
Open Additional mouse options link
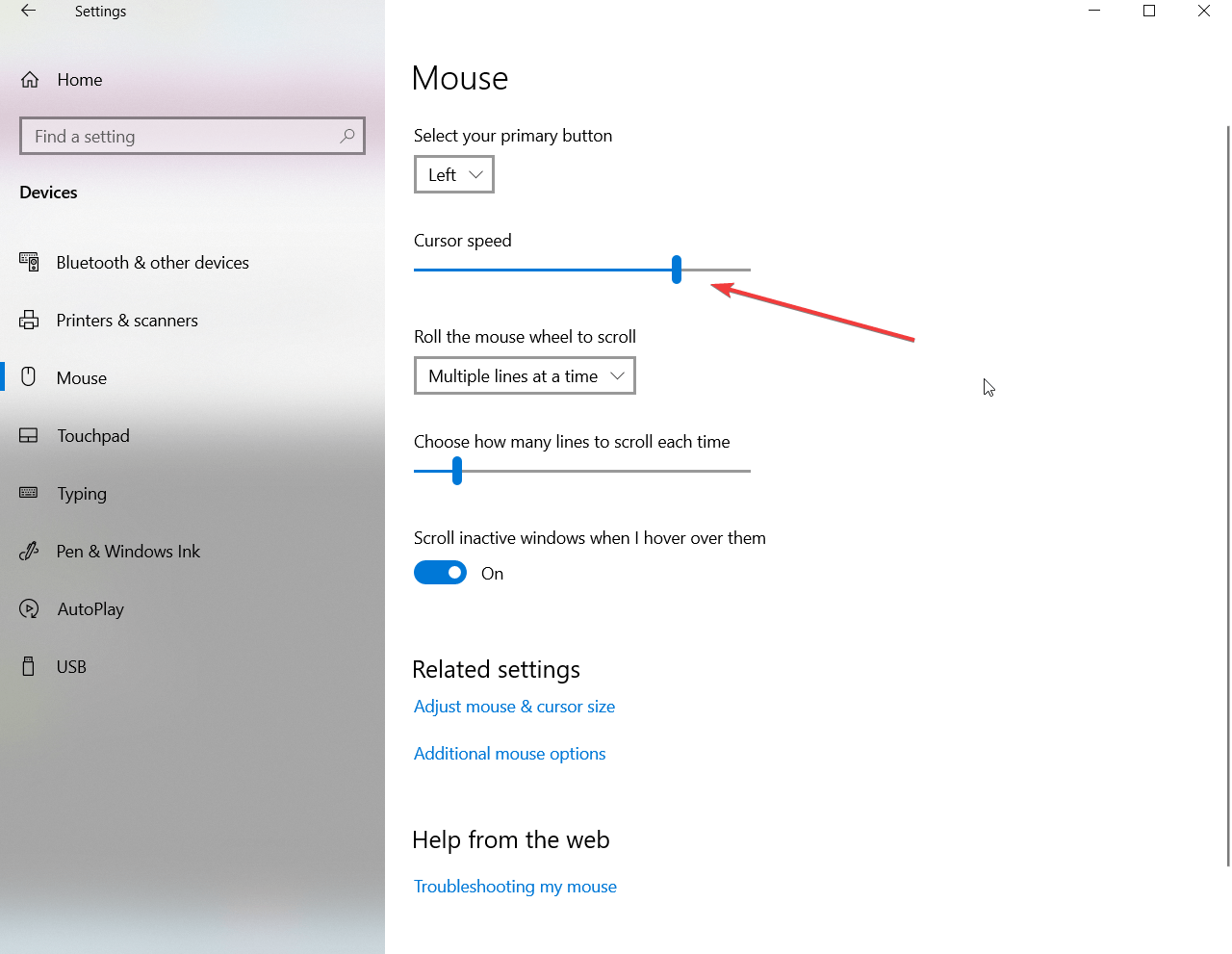509,754
